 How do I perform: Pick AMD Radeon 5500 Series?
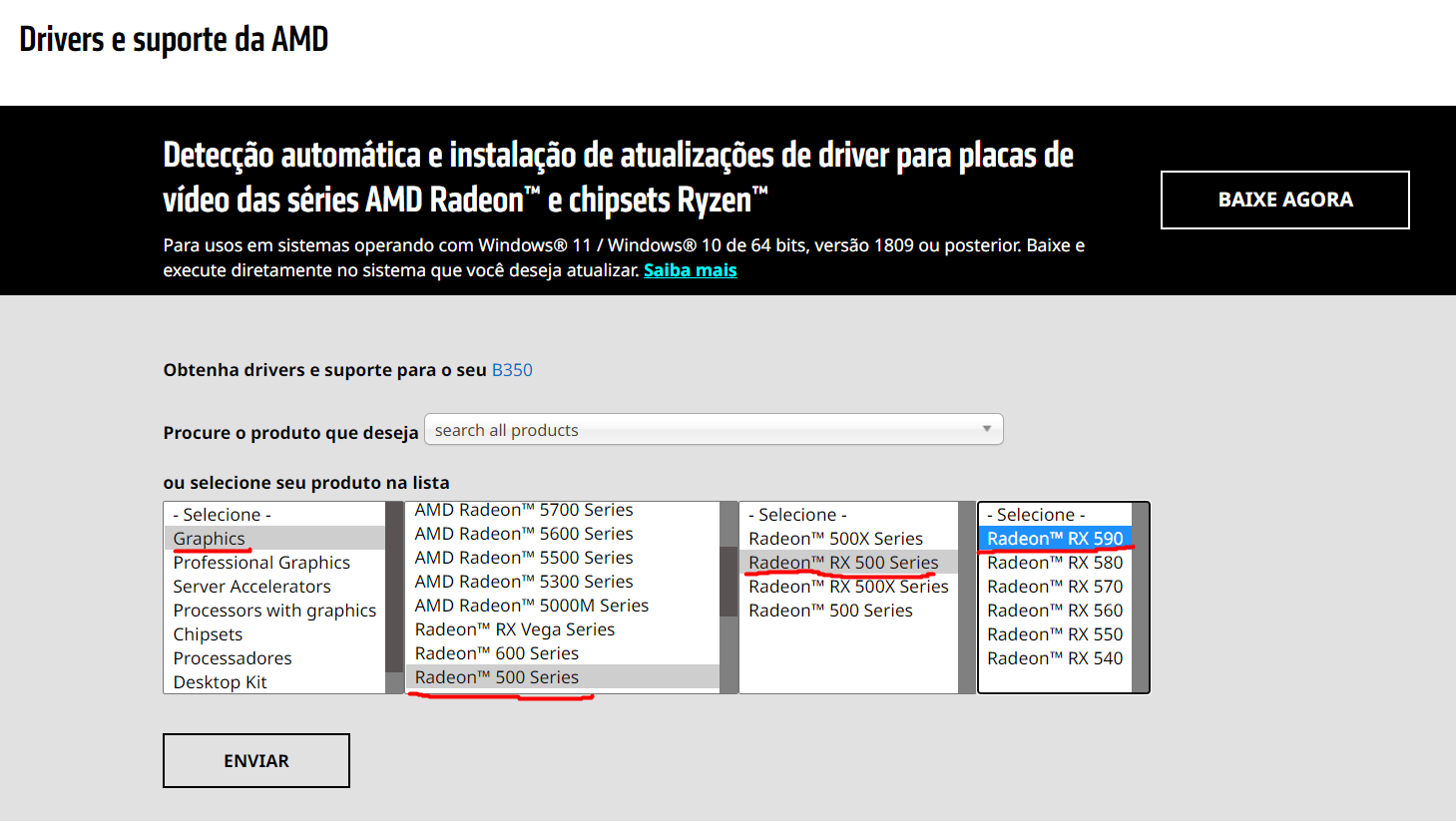[563, 558]
